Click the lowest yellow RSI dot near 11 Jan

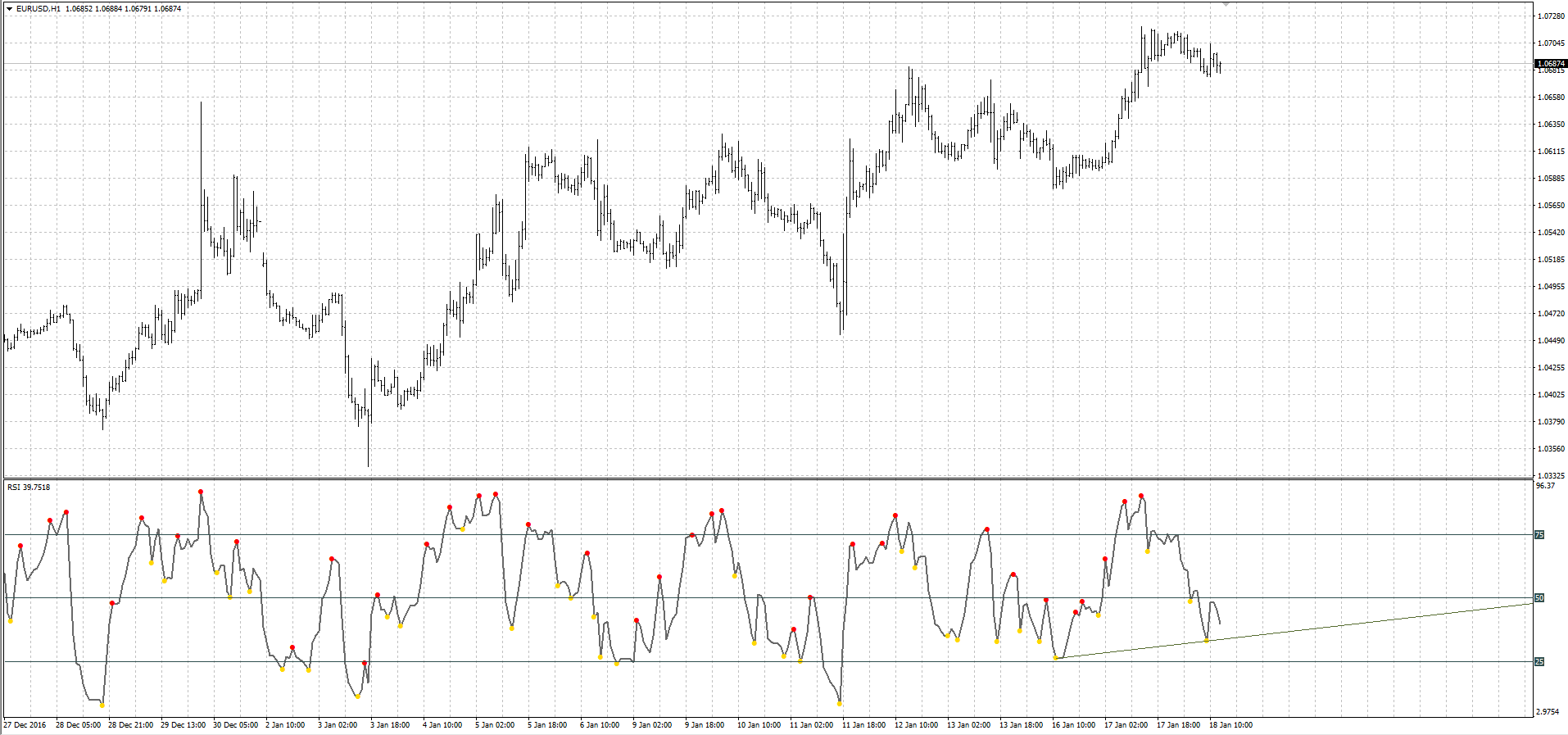(840, 703)
